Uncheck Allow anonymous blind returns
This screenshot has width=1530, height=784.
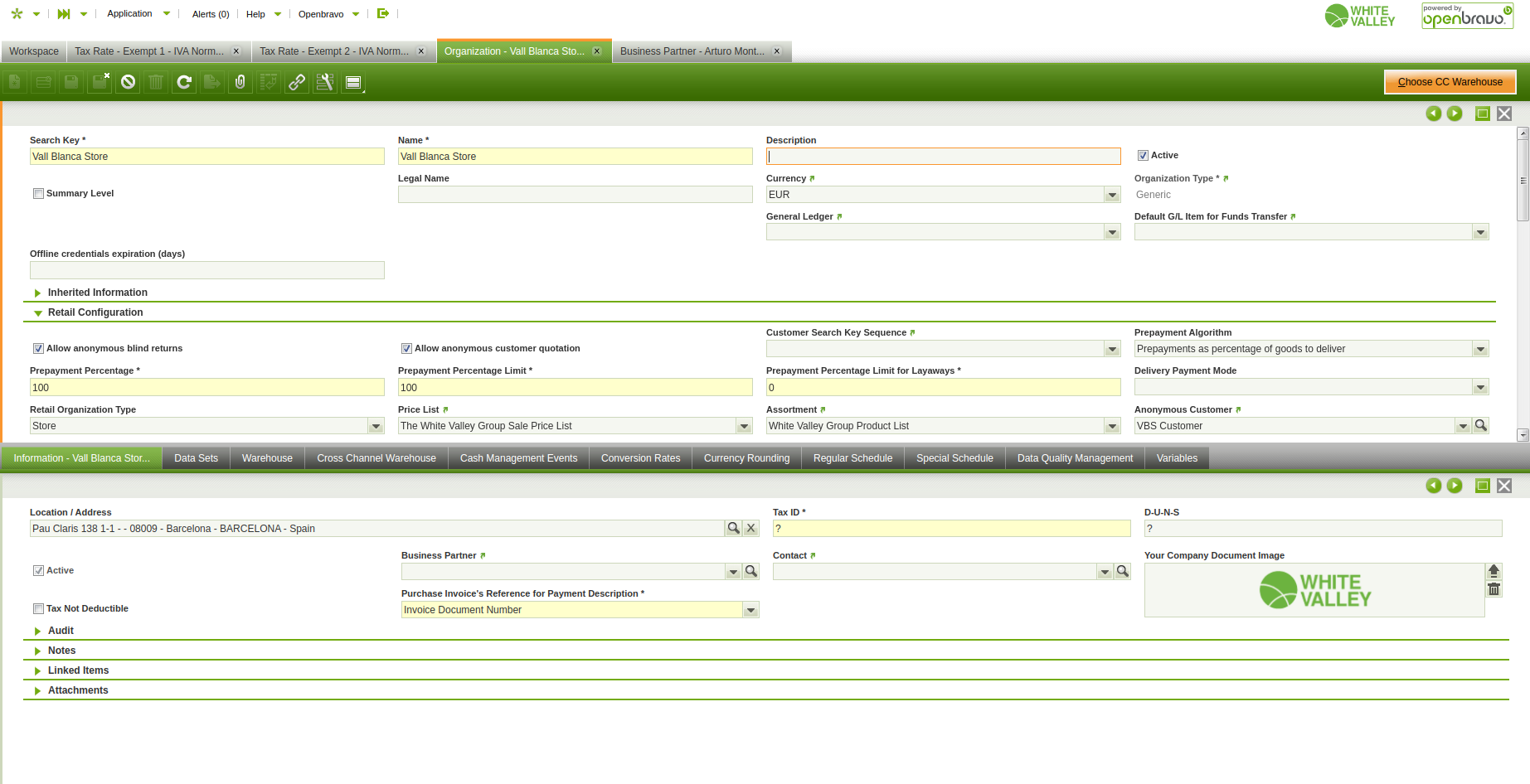click(38, 349)
